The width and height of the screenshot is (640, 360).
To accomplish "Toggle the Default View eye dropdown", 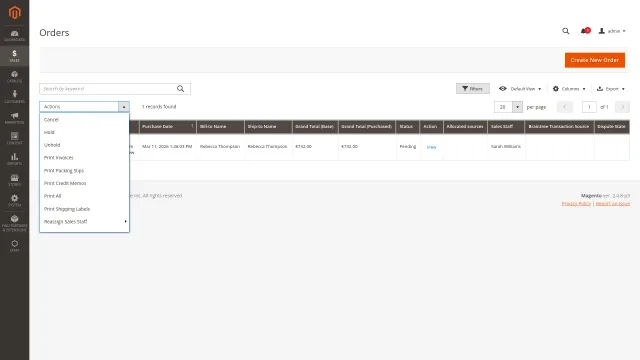I will tap(520, 89).
